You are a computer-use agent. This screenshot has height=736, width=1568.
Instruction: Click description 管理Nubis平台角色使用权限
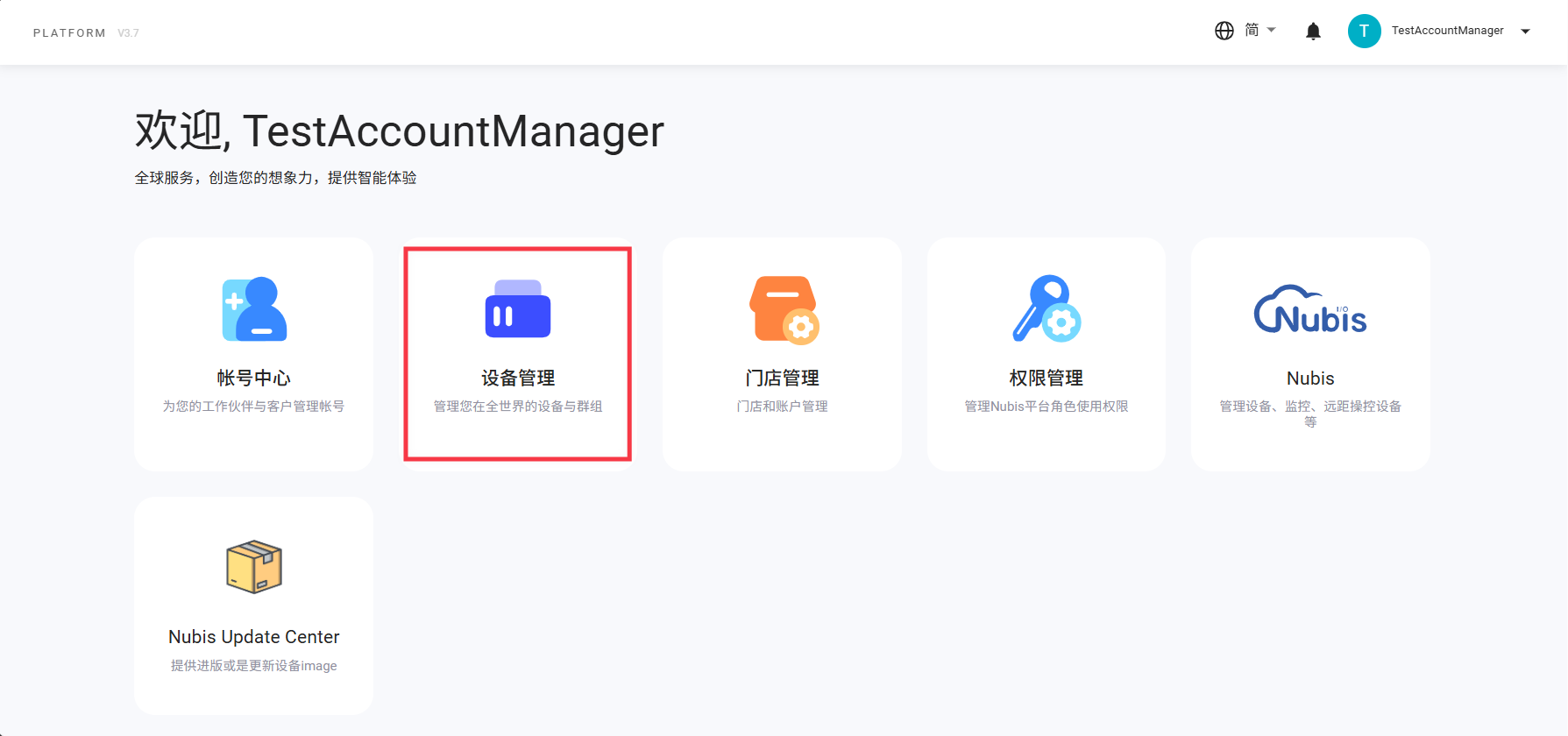(x=1047, y=407)
